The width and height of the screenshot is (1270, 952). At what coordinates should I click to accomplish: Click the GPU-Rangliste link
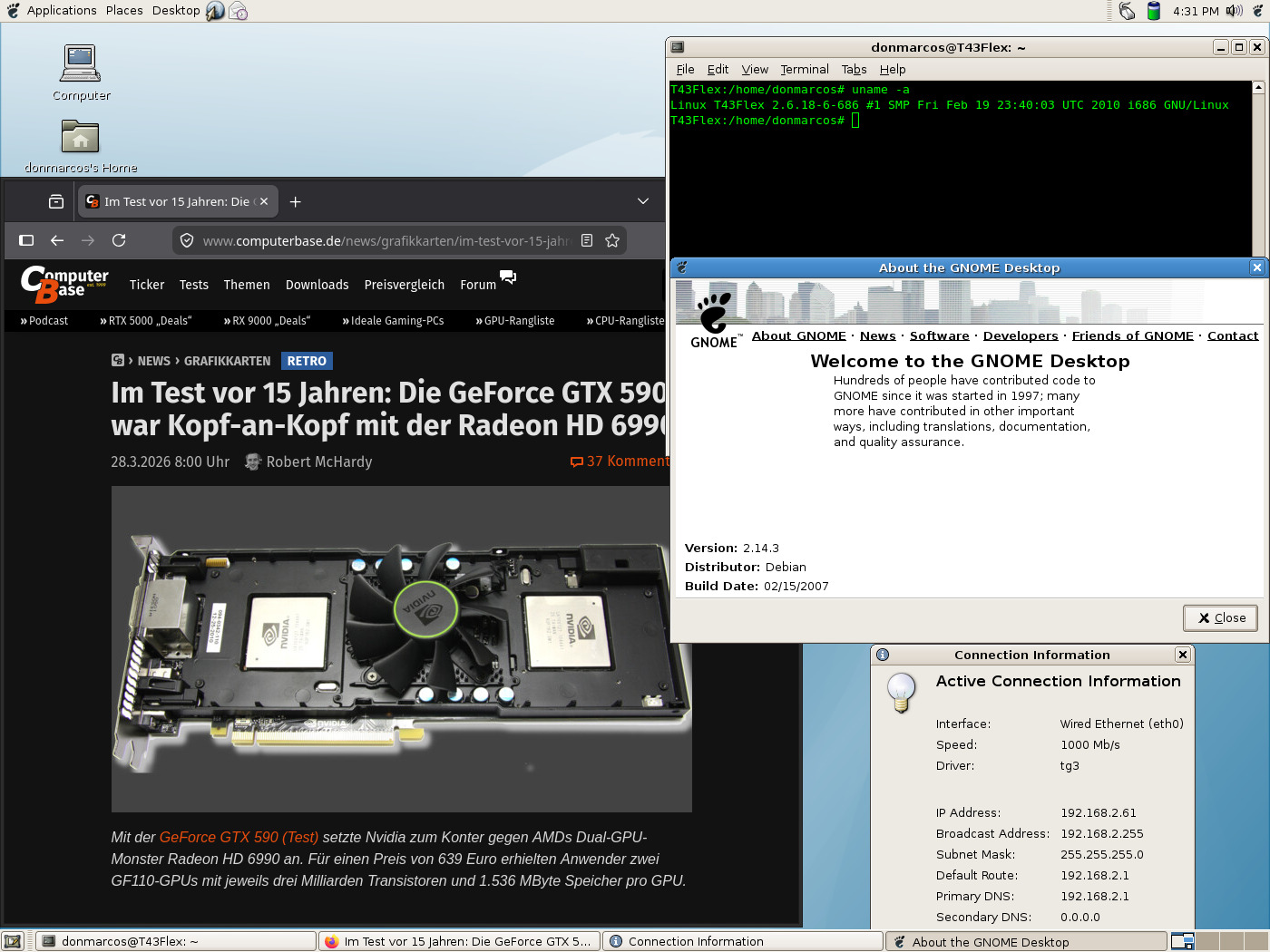(515, 320)
